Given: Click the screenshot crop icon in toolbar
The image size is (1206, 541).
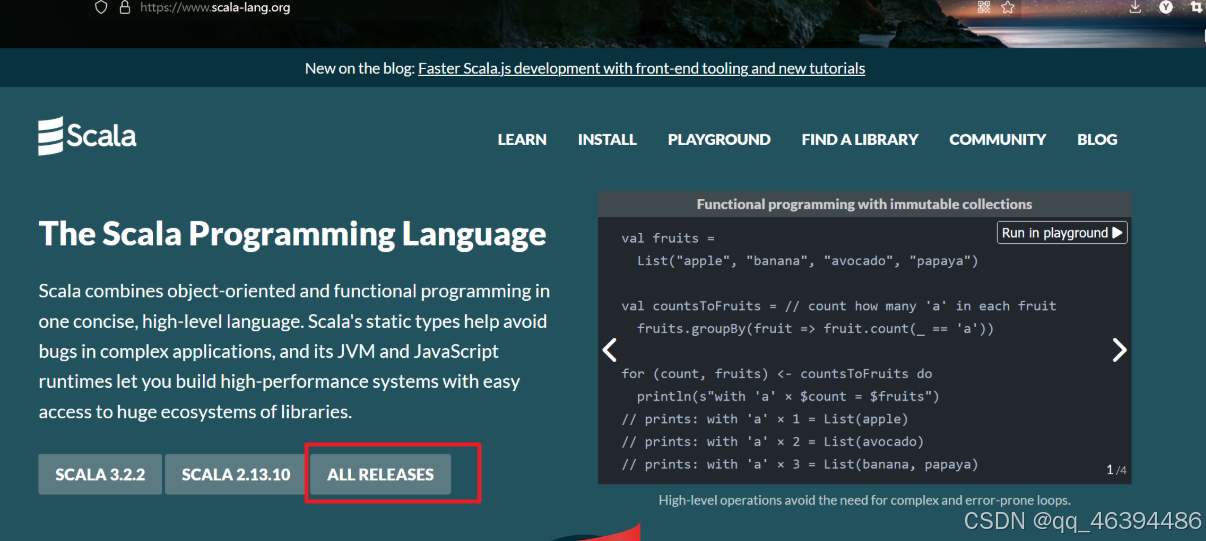Looking at the screenshot, I should click(1197, 7).
